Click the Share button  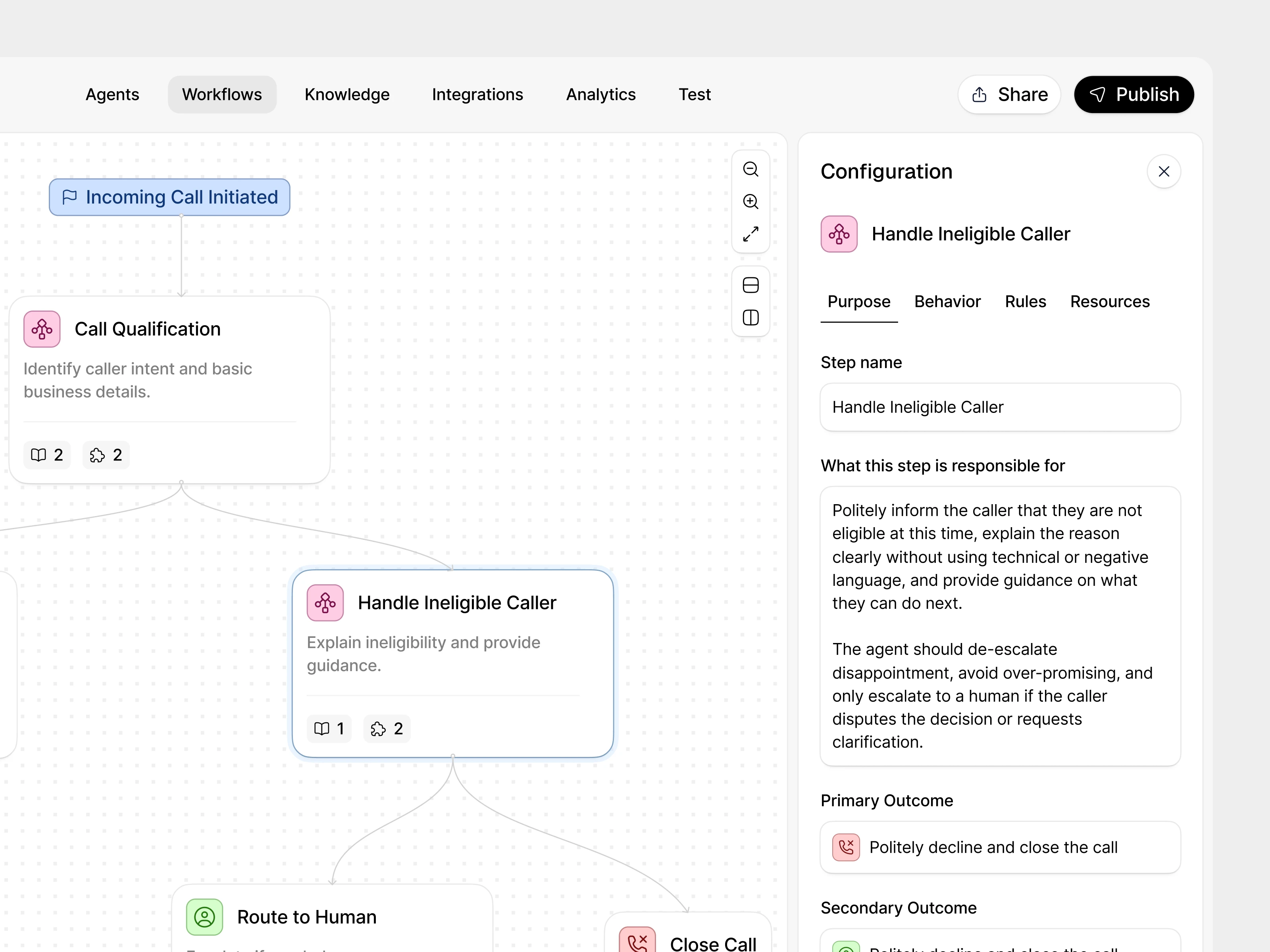[1009, 95]
